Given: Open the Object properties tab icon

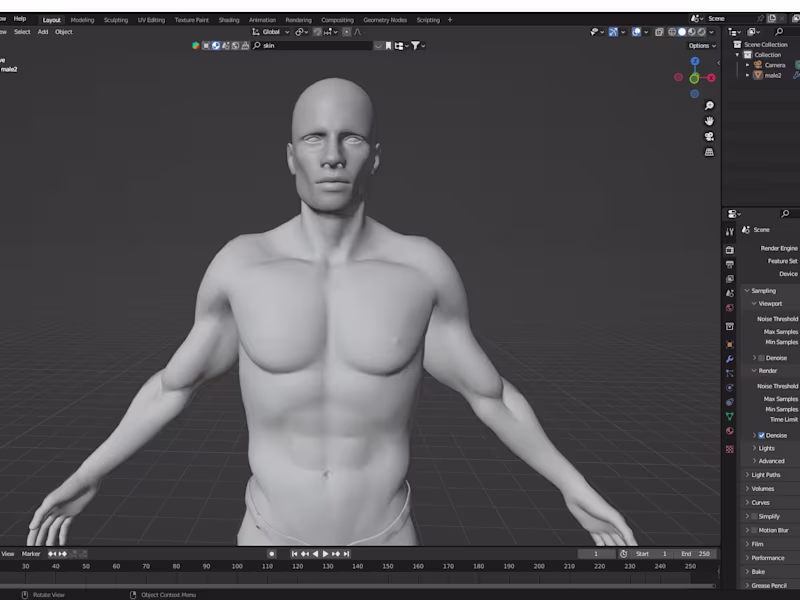Looking at the screenshot, I should 730,344.
